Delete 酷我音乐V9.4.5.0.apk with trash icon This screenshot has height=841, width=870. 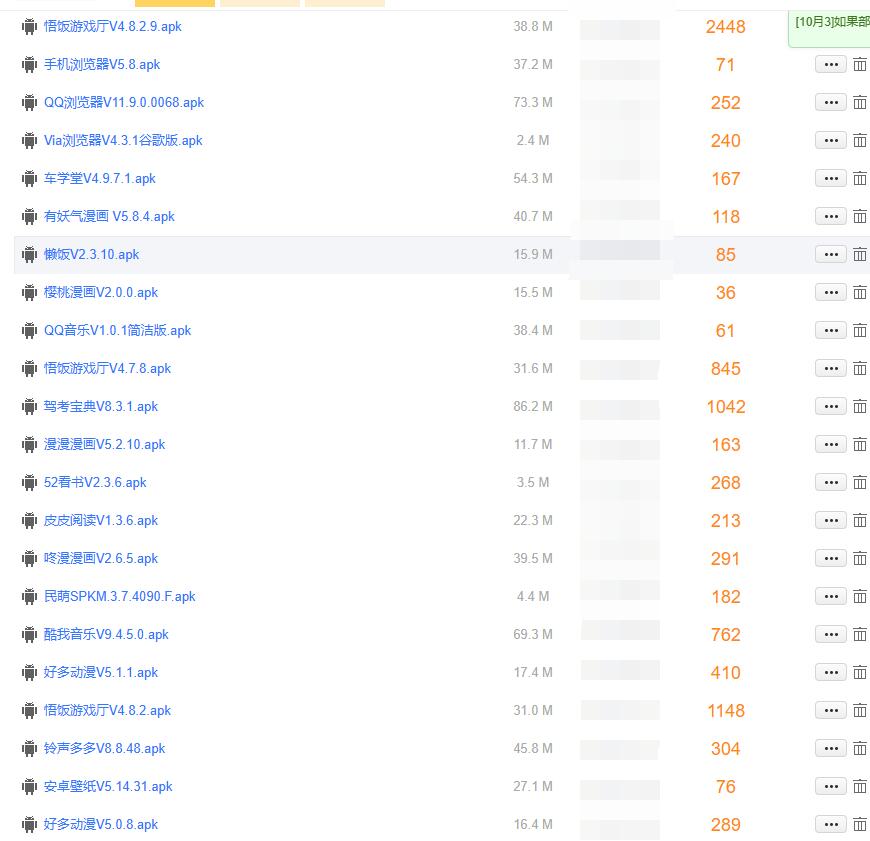[859, 634]
